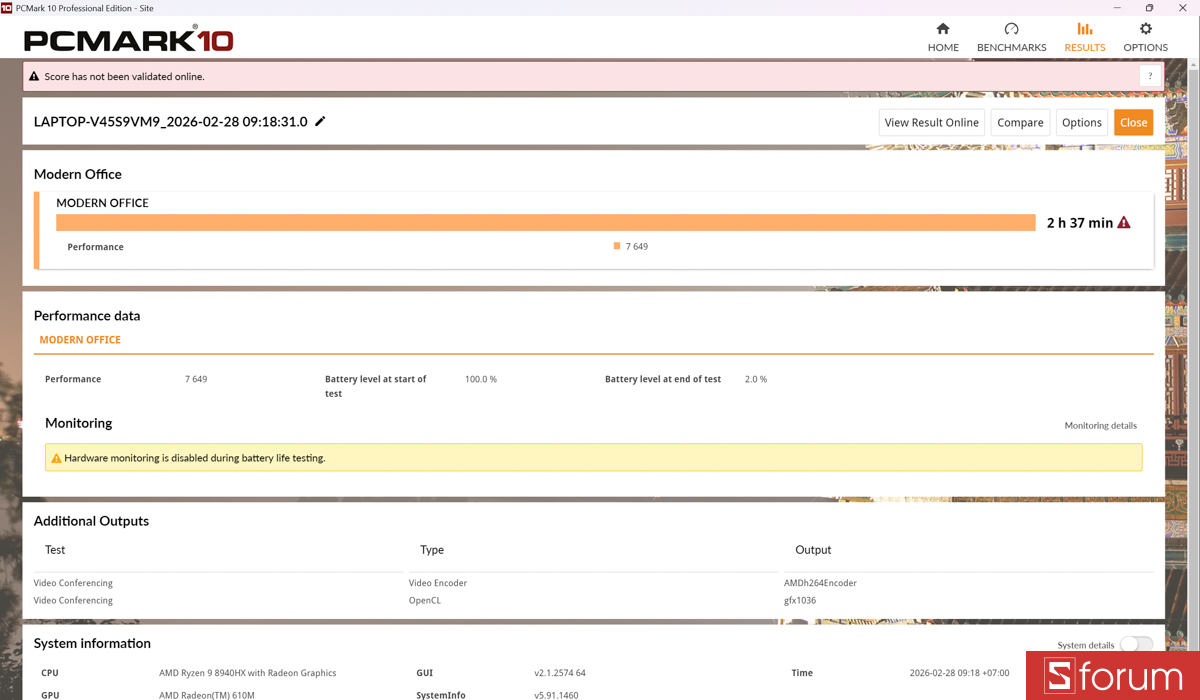The width and height of the screenshot is (1200, 700).
Task: Click the 7 649 score next to legend
Action: tap(637, 246)
